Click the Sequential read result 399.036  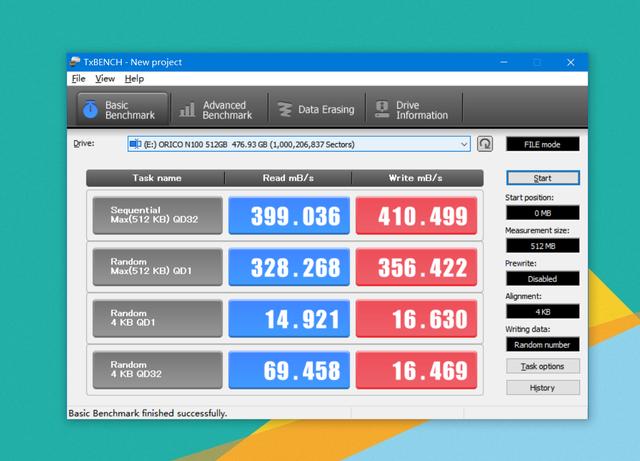tap(290, 214)
